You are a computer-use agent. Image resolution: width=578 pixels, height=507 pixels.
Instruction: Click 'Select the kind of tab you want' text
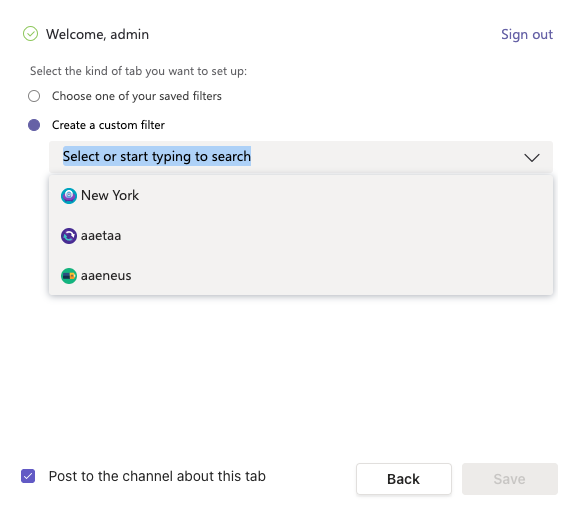pyautogui.click(x=138, y=71)
